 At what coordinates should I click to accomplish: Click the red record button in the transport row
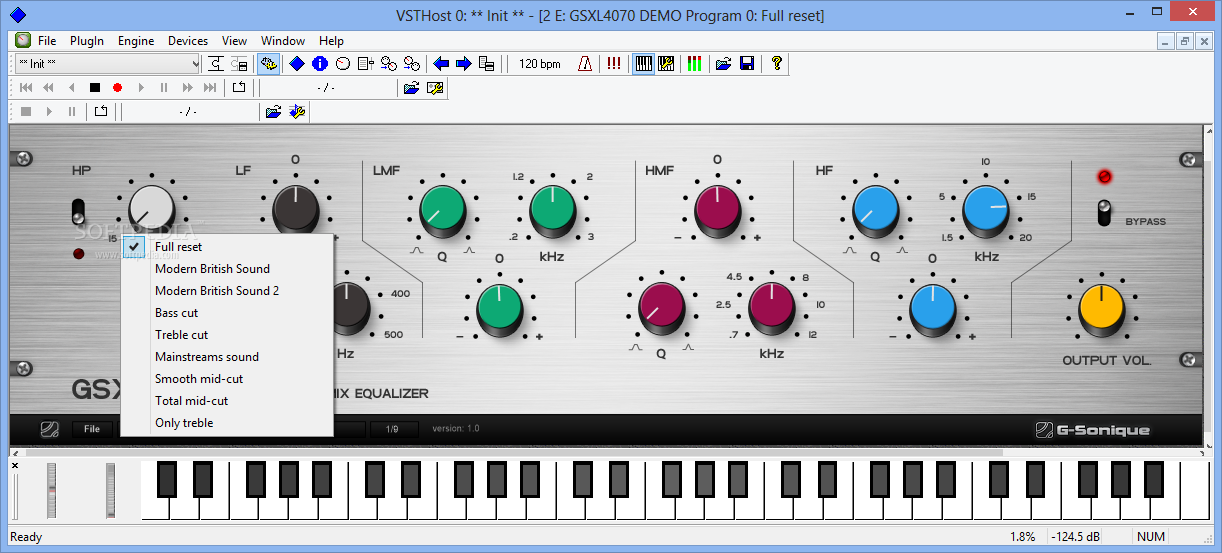pyautogui.click(x=117, y=87)
